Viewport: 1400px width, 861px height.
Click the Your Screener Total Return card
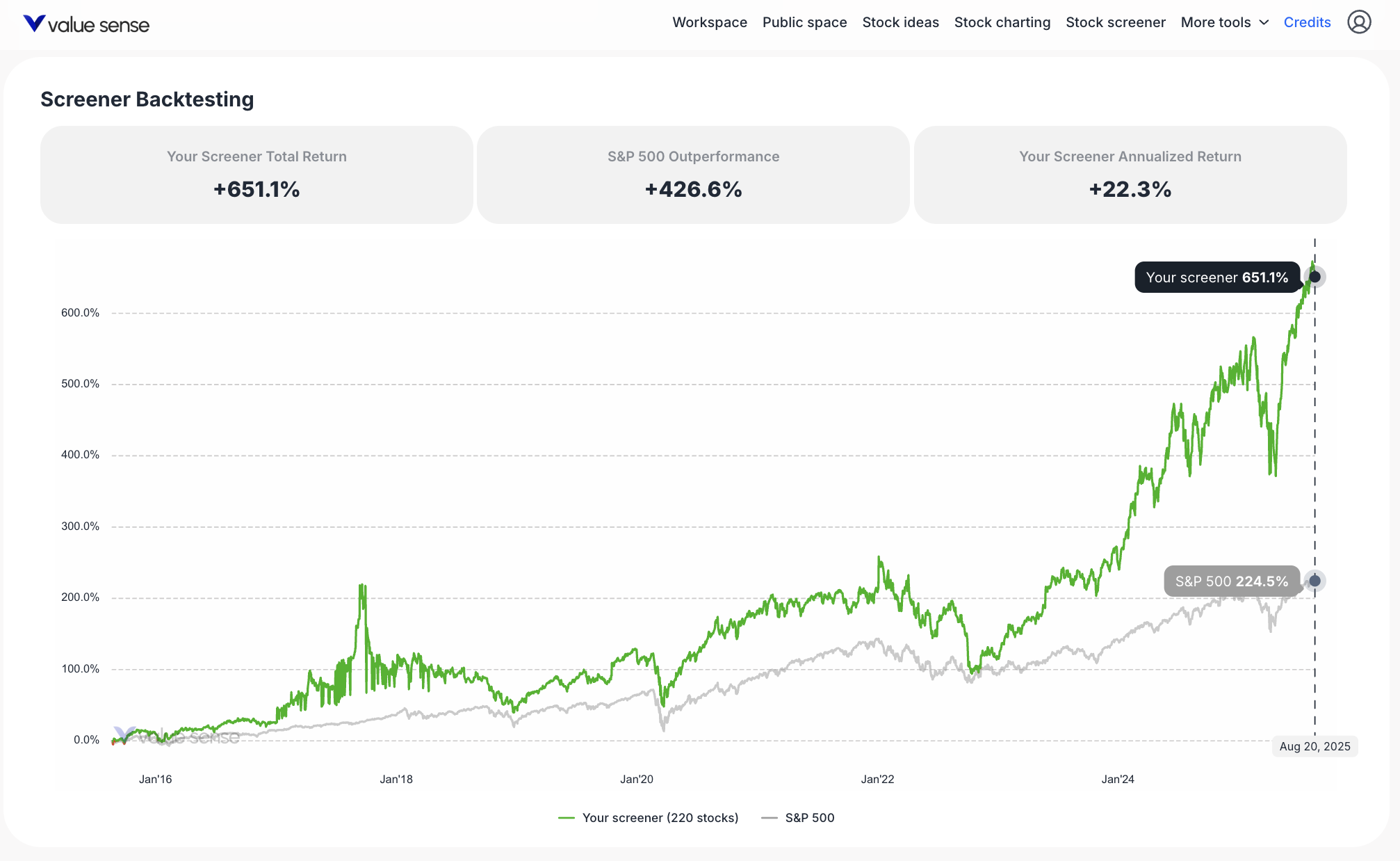(x=257, y=175)
